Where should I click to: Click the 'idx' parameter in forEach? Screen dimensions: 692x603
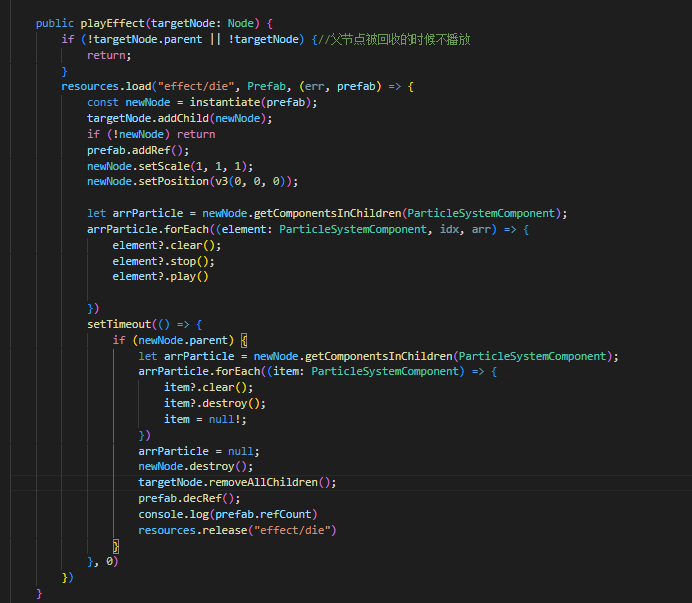tap(449, 230)
